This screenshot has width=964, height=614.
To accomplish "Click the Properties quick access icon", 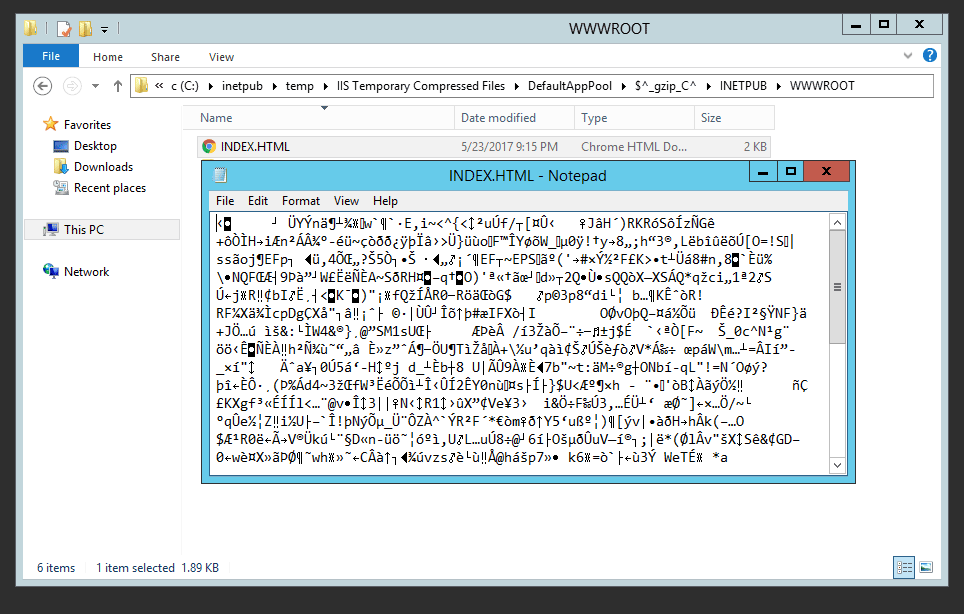I will pos(64,28).
